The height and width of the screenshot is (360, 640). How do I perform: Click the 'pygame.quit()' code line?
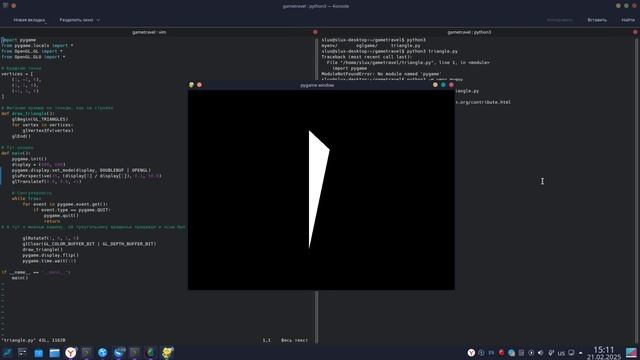61,216
